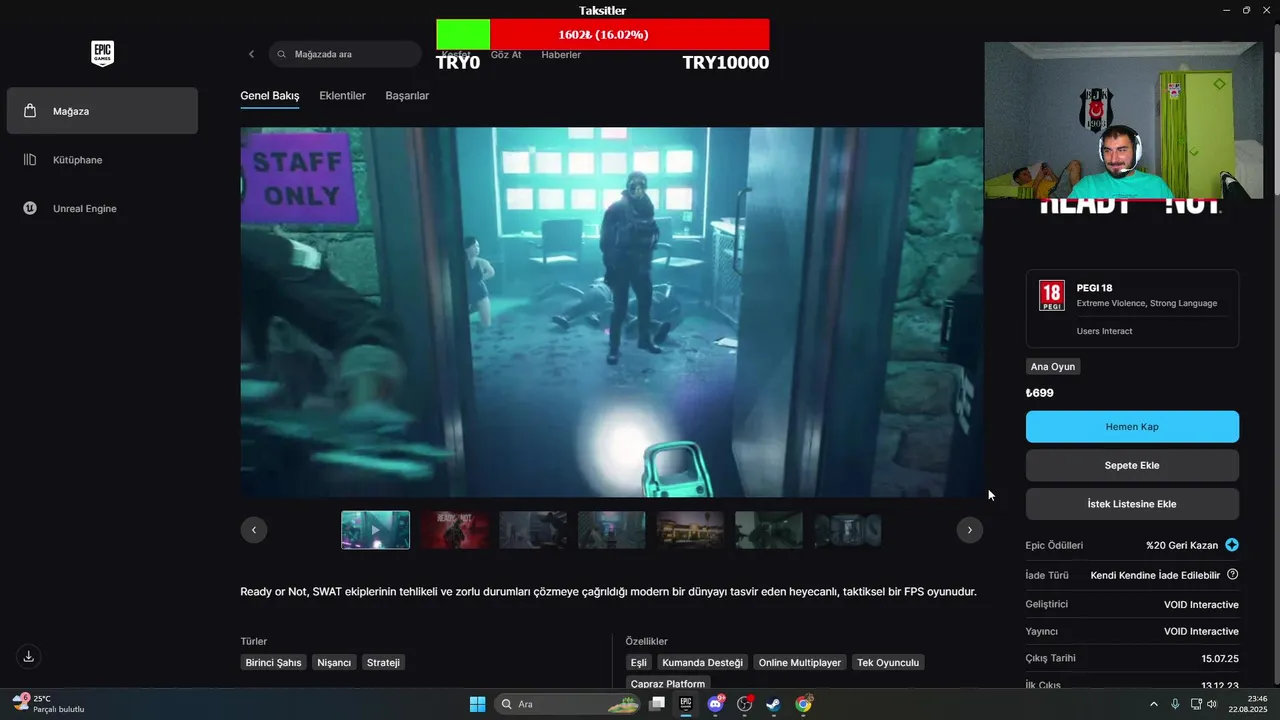Viewport: 1280px width, 720px height.
Task: Select the thumbnail showing a lit building at night
Action: (690, 530)
